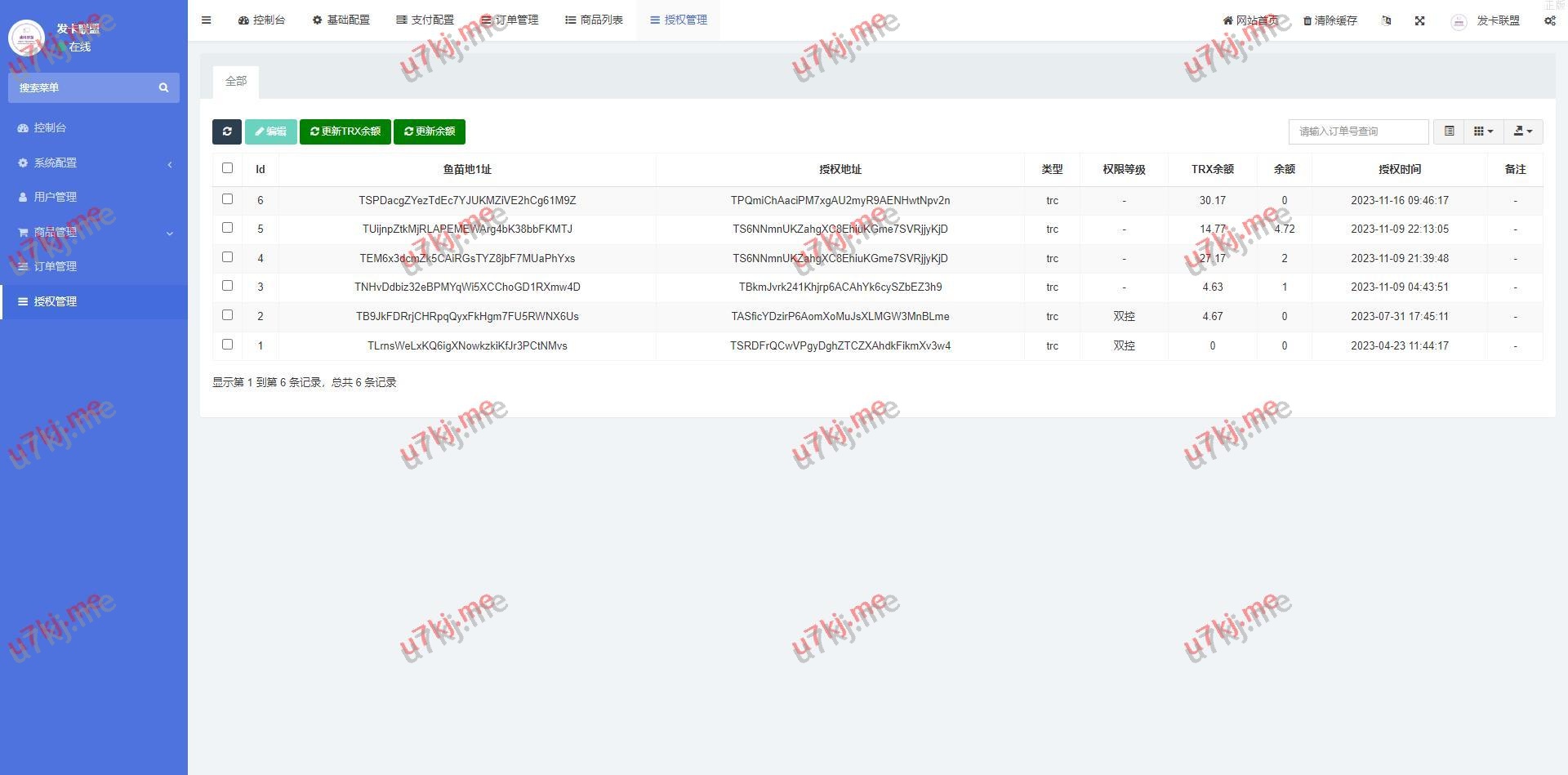Click the language switch icon beside 清除缓存
The height and width of the screenshot is (775, 1568).
click(1386, 20)
